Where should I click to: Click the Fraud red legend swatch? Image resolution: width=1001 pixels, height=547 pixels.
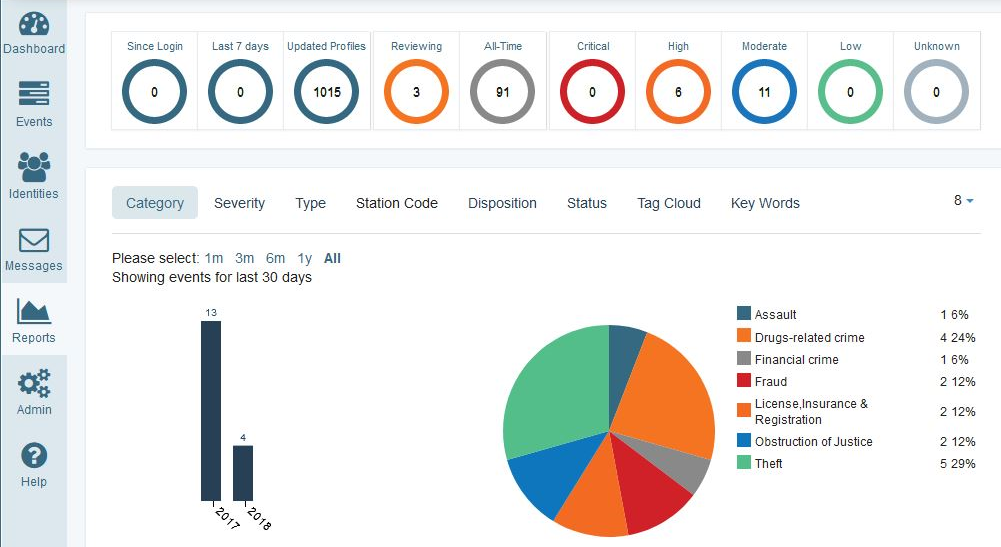pyautogui.click(x=743, y=381)
